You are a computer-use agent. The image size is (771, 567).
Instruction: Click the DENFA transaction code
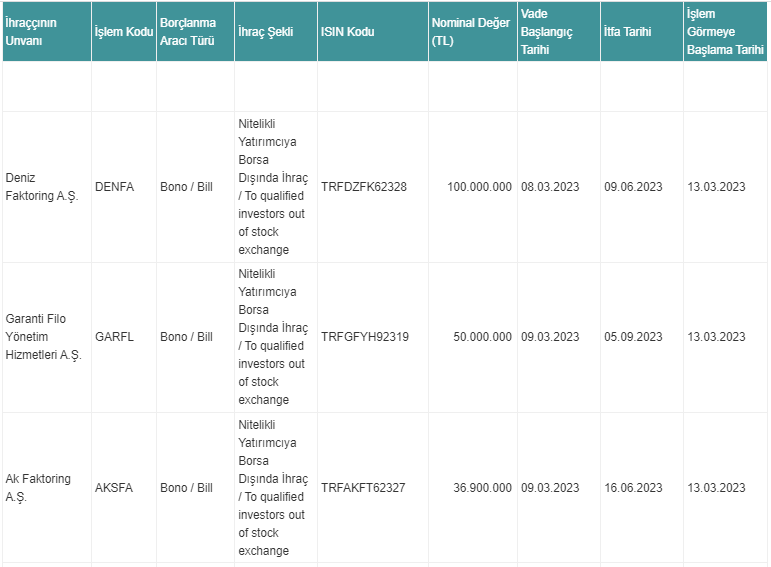[x=114, y=187]
